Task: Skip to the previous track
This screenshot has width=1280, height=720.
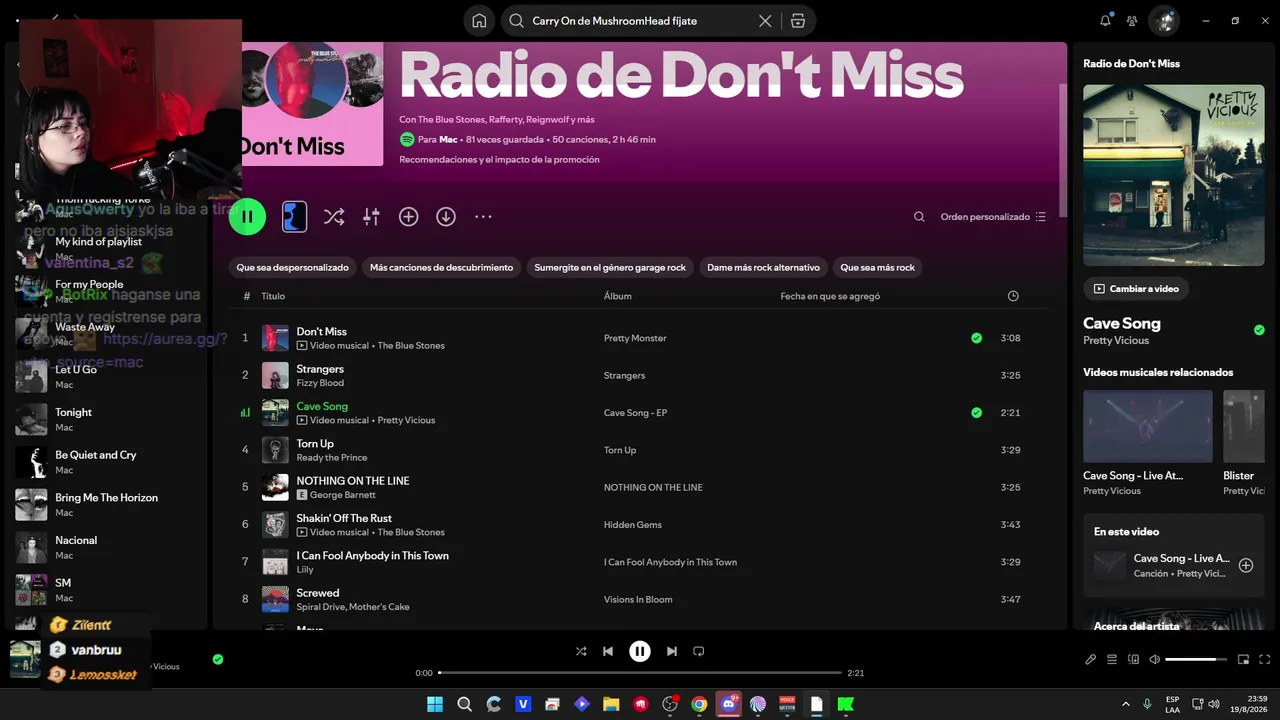Action: 608,651
